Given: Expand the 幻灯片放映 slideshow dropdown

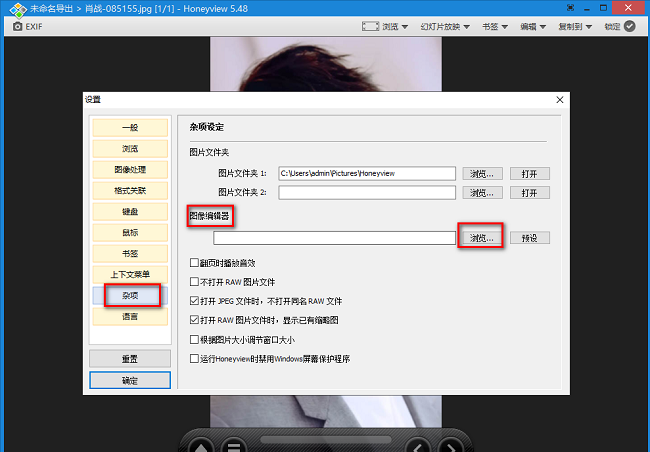Looking at the screenshot, I should [x=444, y=27].
